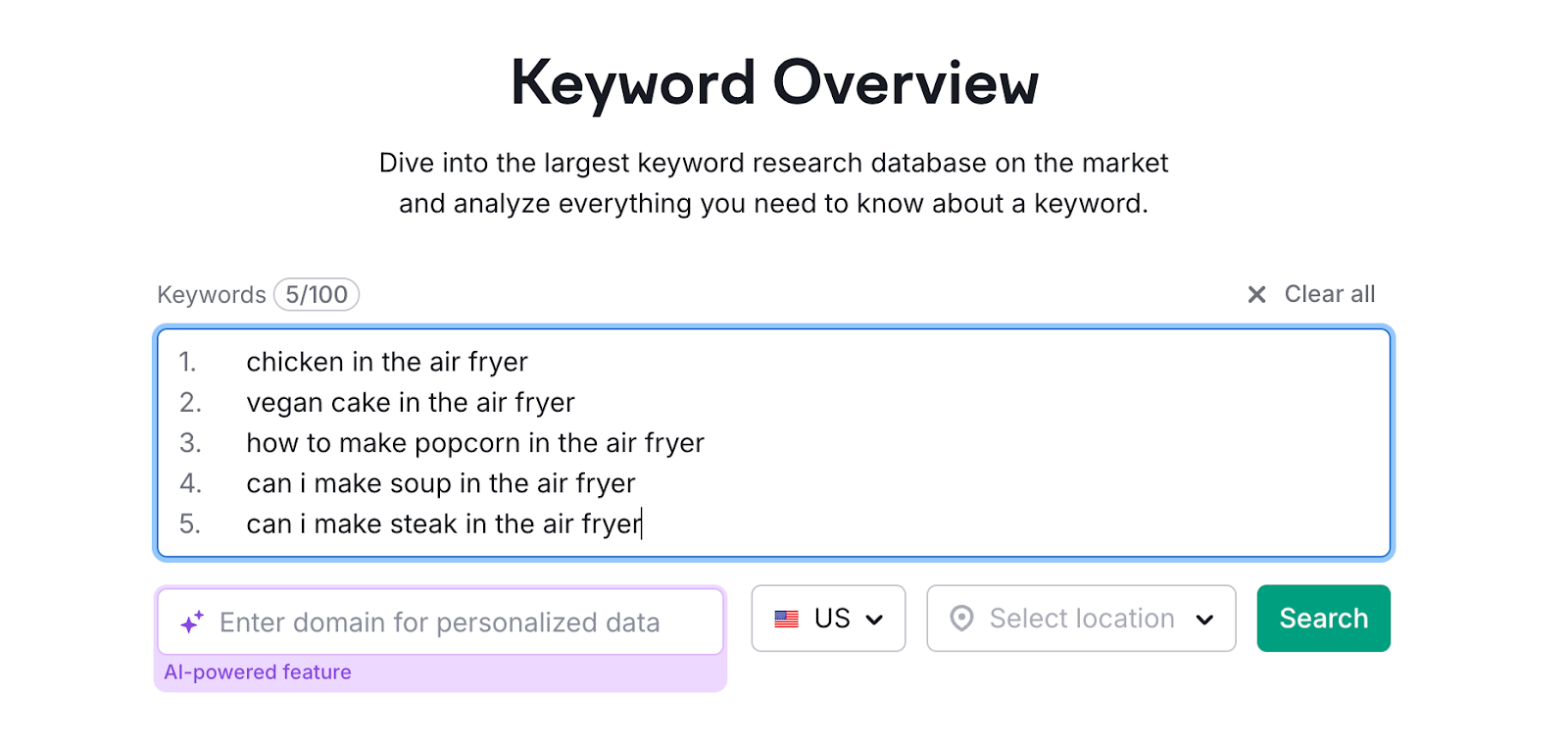The width and height of the screenshot is (1568, 744).
Task: Click the chevron arrow on Select location
Action: pos(1205,619)
